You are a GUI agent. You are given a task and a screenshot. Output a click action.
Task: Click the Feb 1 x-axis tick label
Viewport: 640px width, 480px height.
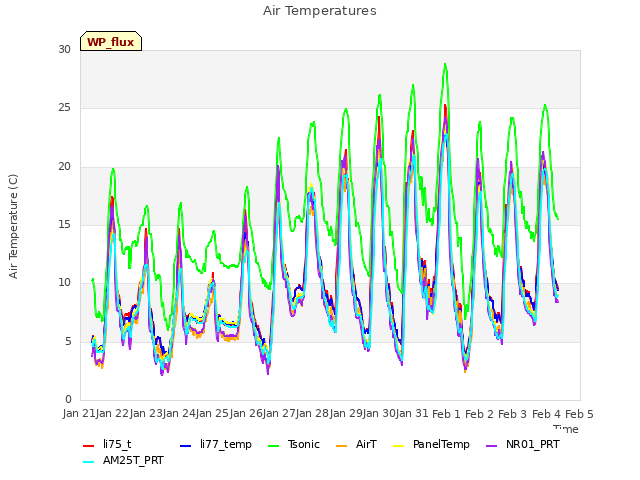(446, 414)
